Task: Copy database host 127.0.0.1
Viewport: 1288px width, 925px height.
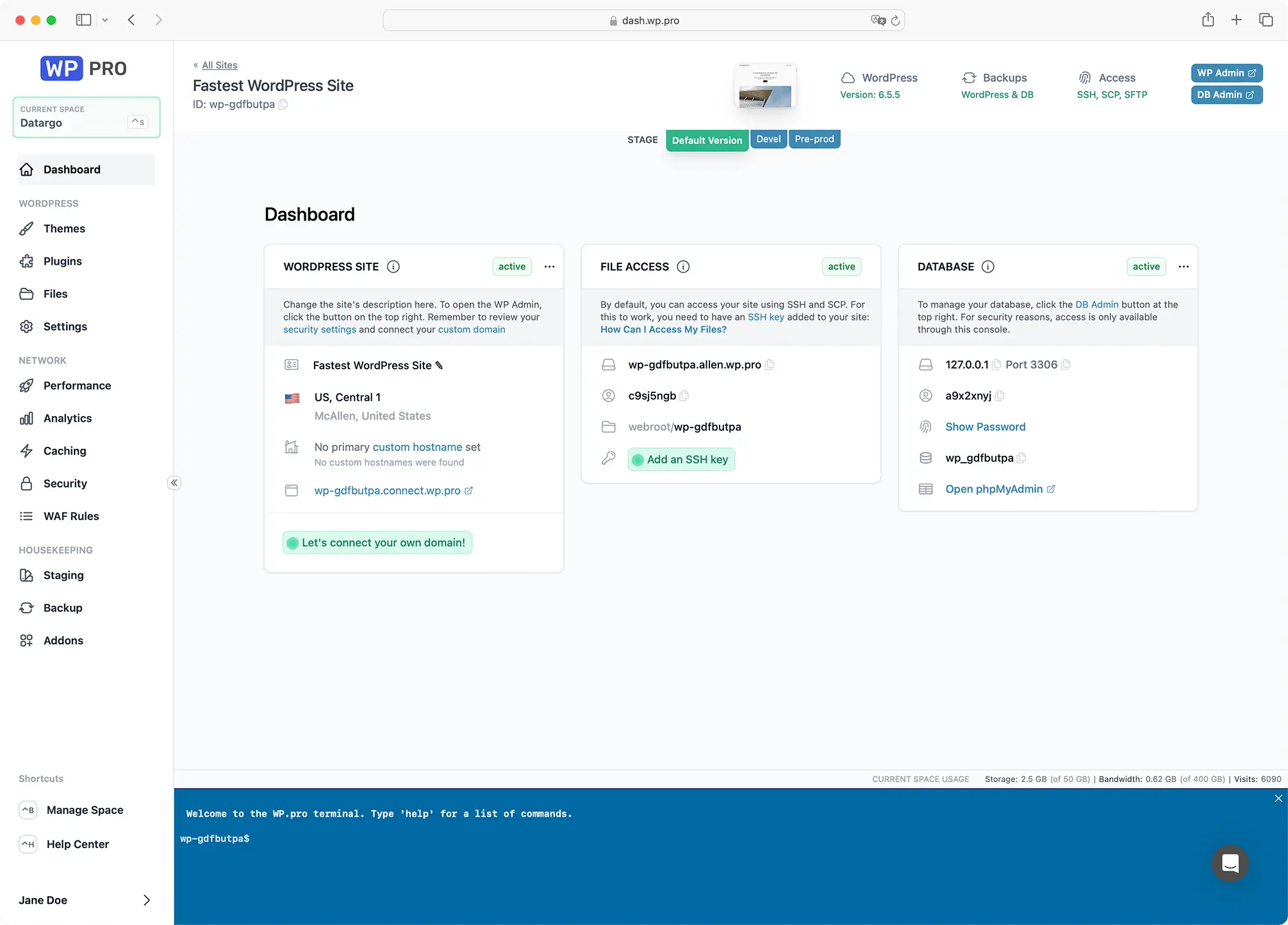Action: tap(996, 365)
